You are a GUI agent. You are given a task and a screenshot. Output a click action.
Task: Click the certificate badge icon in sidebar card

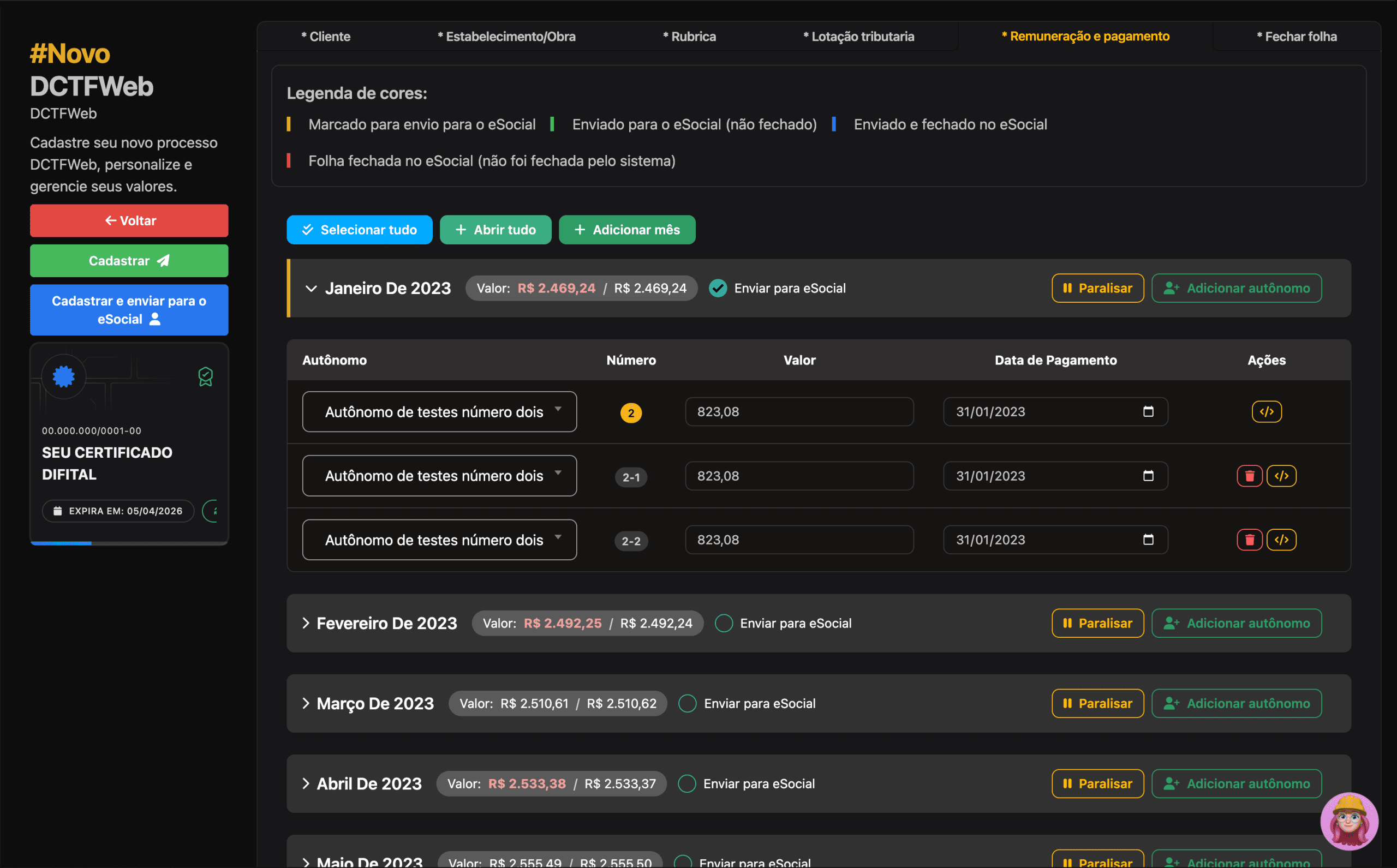(206, 376)
